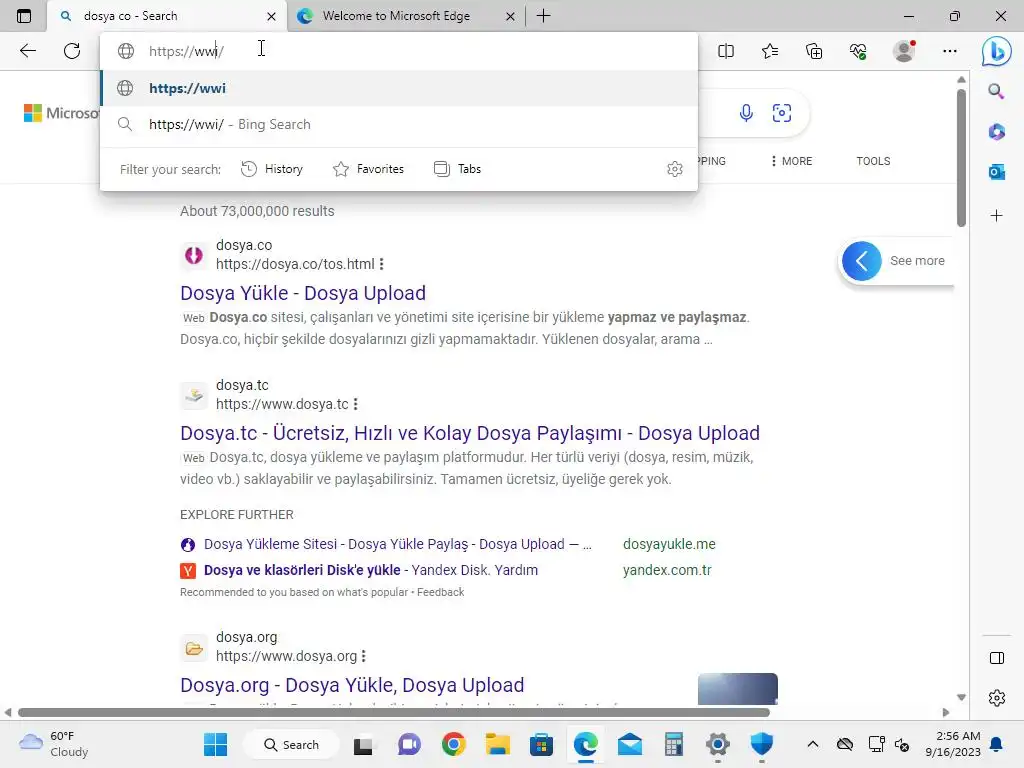Show hidden tray icons chevron
1024x768 pixels.
click(812, 744)
